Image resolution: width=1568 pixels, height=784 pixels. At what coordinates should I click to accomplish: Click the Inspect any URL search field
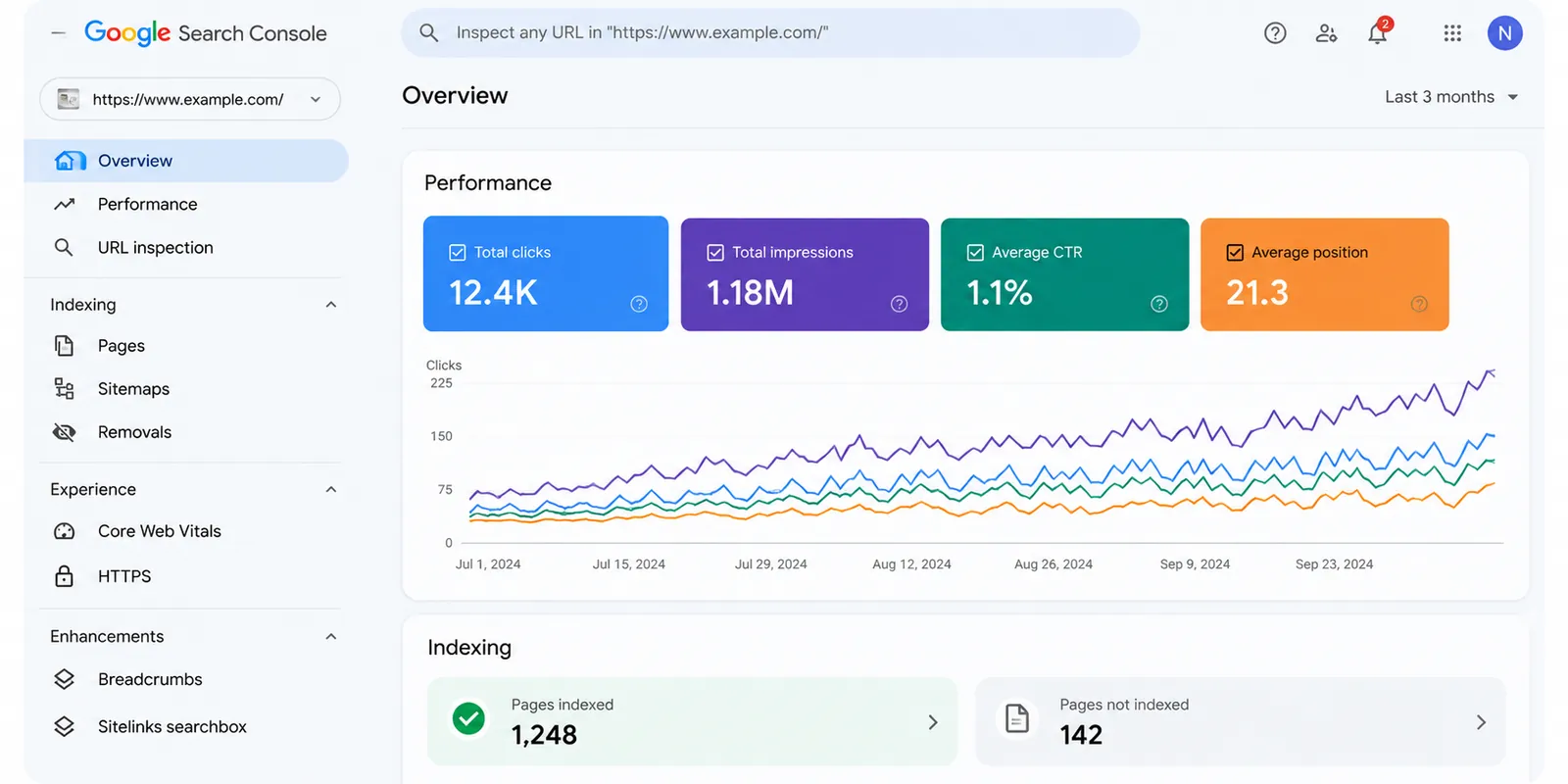click(x=770, y=32)
